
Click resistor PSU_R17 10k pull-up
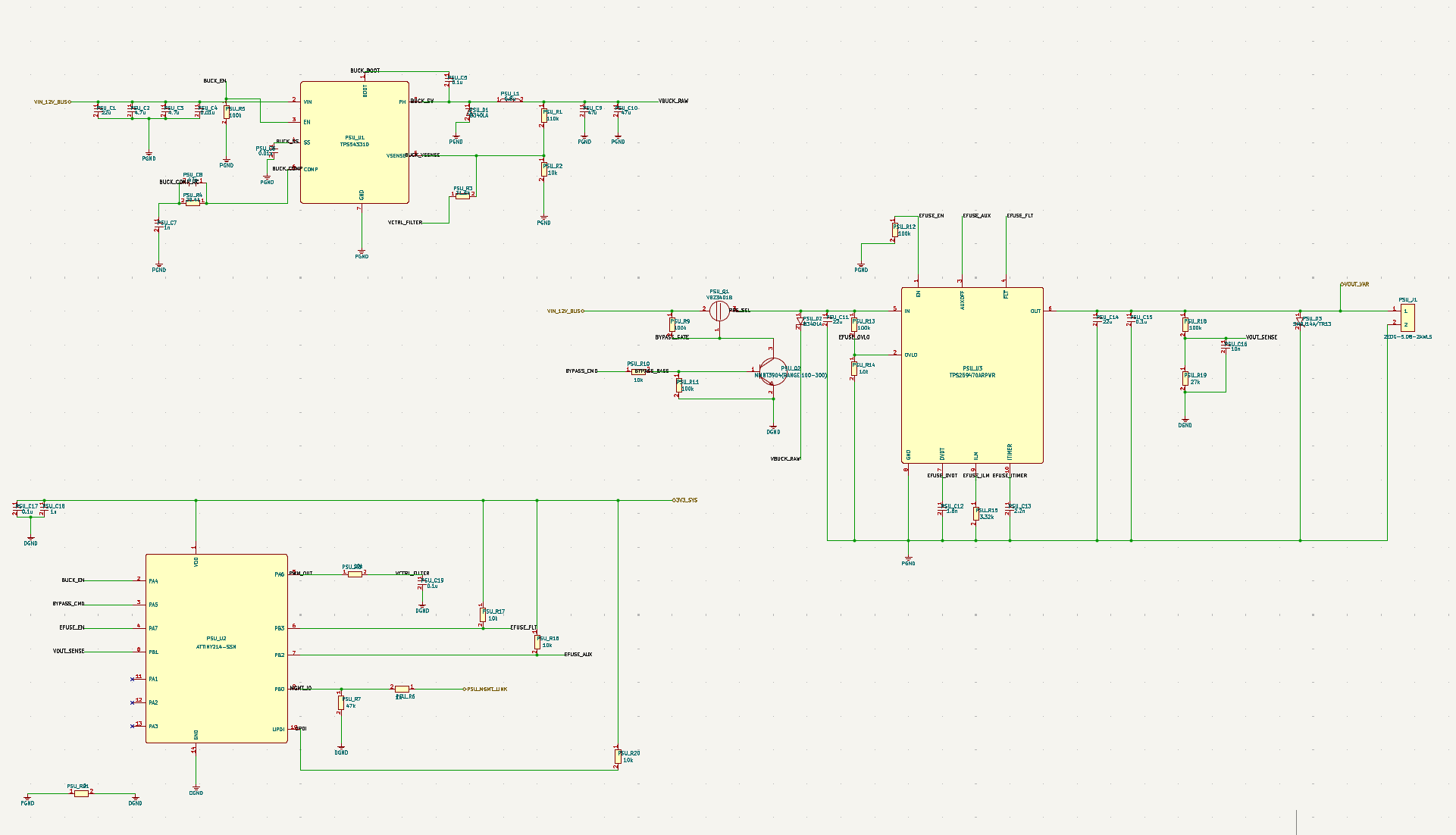482,615
